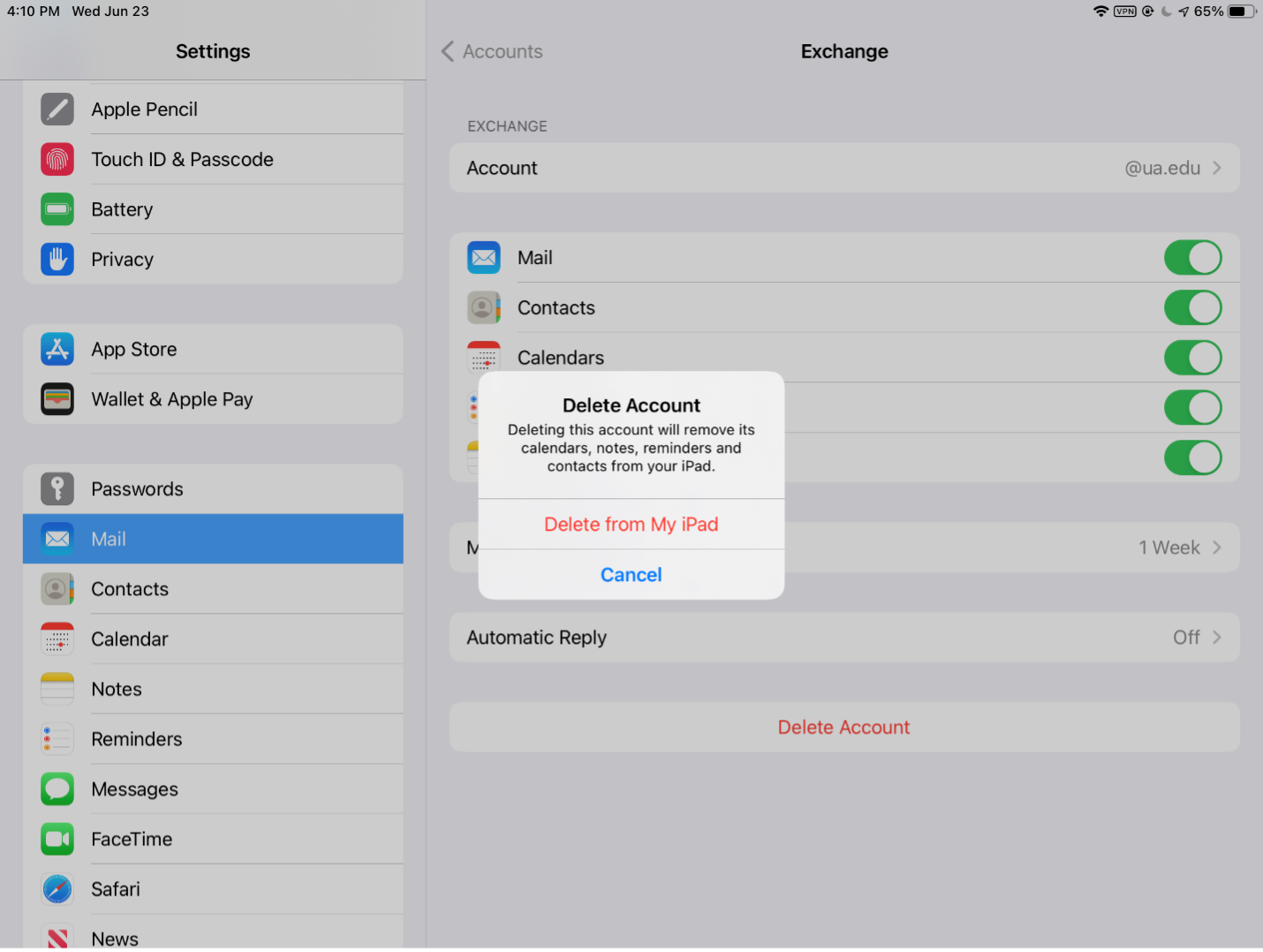Tap the Safari compass icon
This screenshot has height=952, width=1263.
(x=57, y=889)
